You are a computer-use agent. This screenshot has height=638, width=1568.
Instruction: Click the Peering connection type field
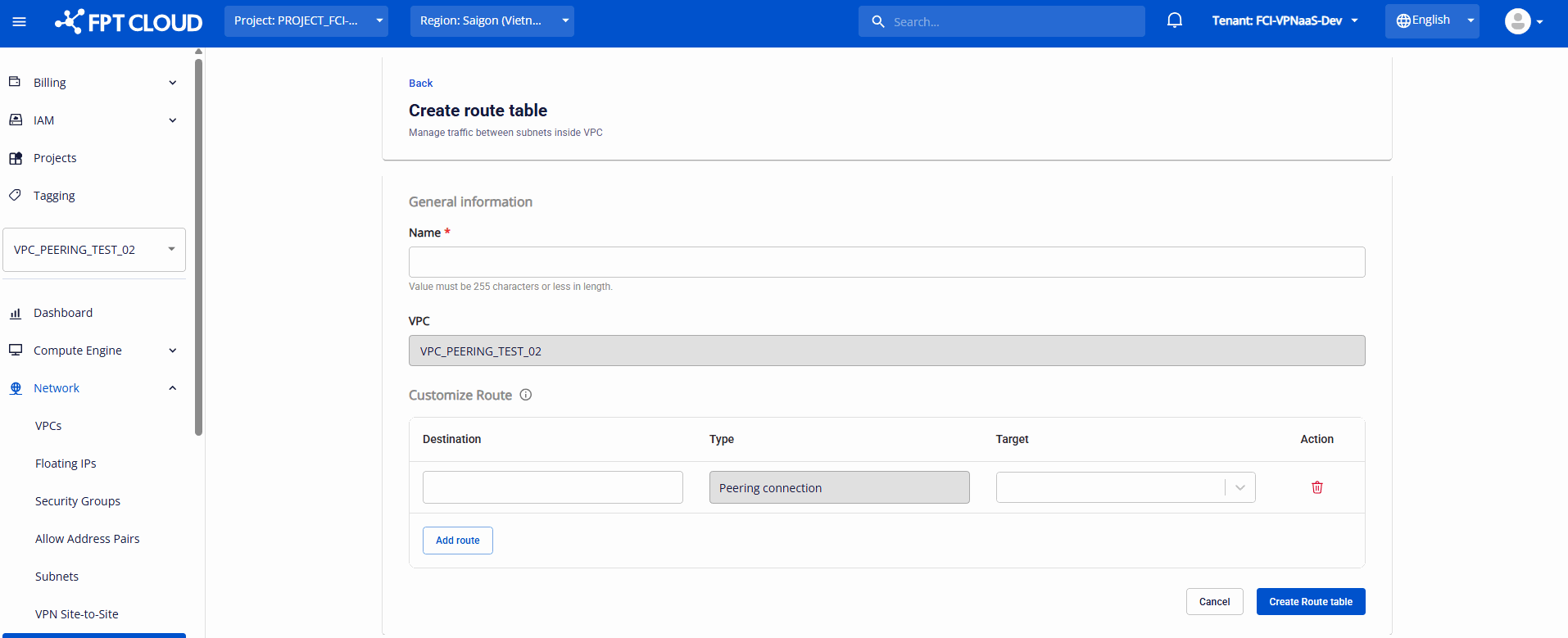[840, 487]
